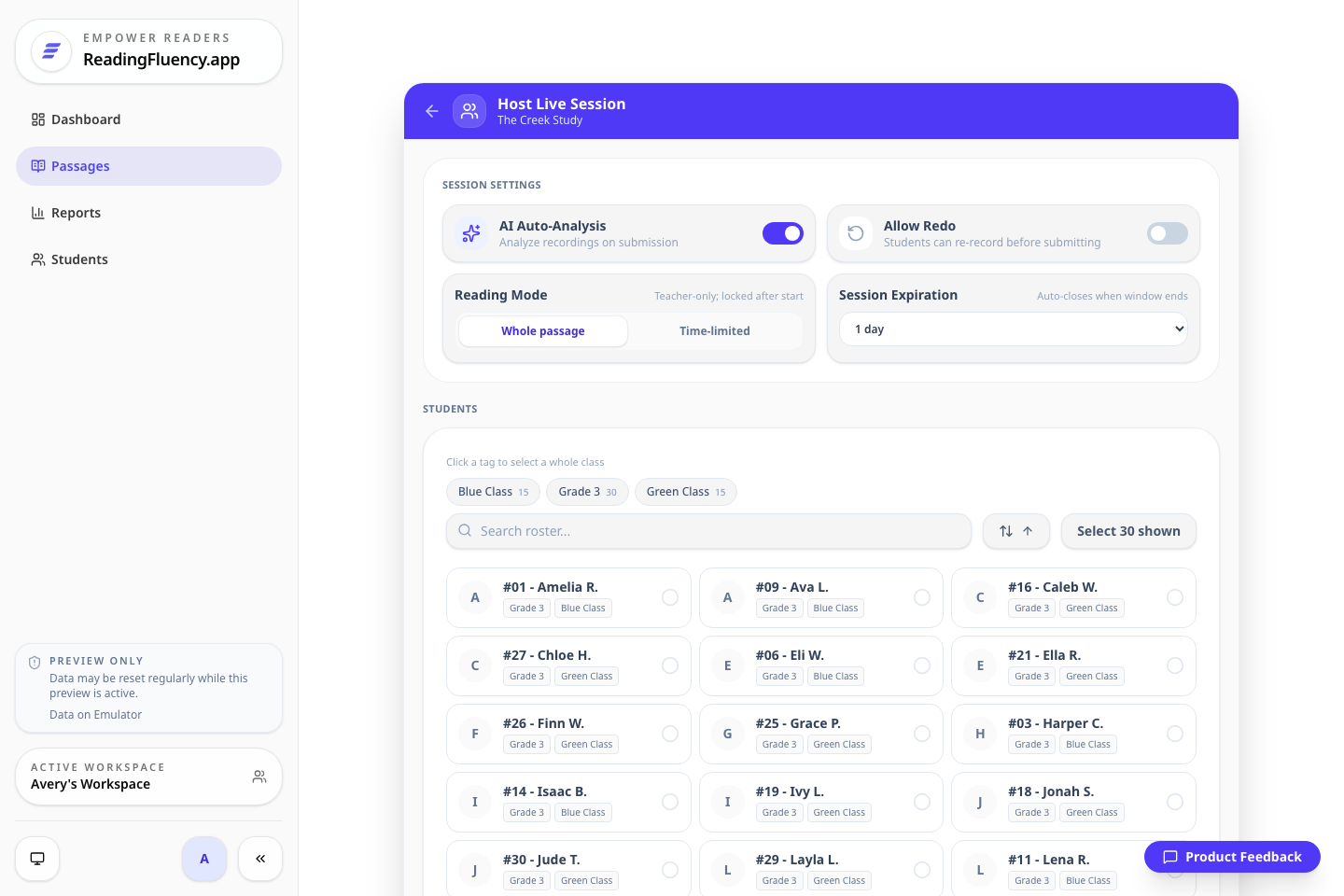Click the search magnifier icon
The image size is (1344, 896).
point(465,531)
